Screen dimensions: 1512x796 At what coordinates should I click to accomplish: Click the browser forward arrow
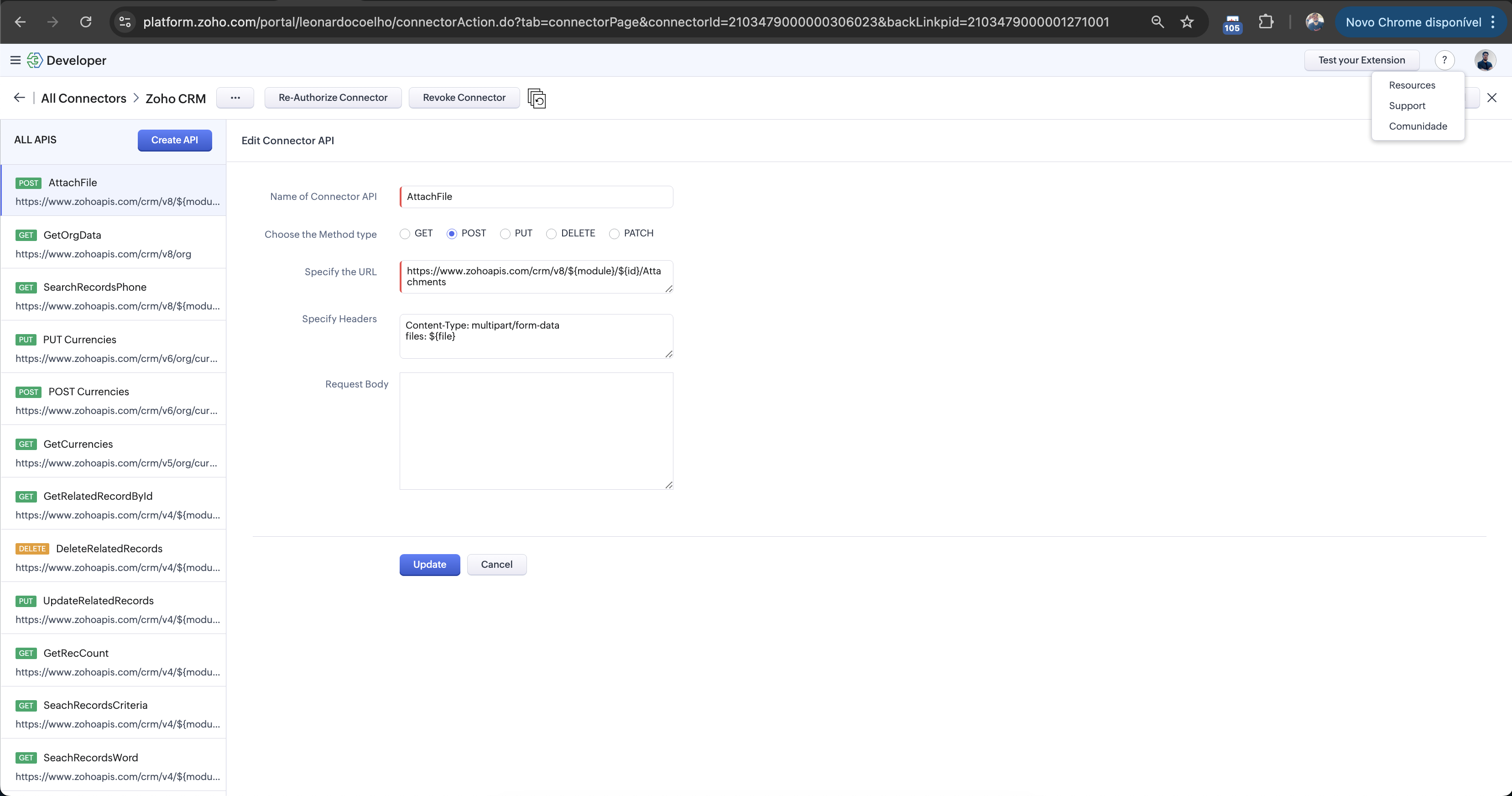53,22
